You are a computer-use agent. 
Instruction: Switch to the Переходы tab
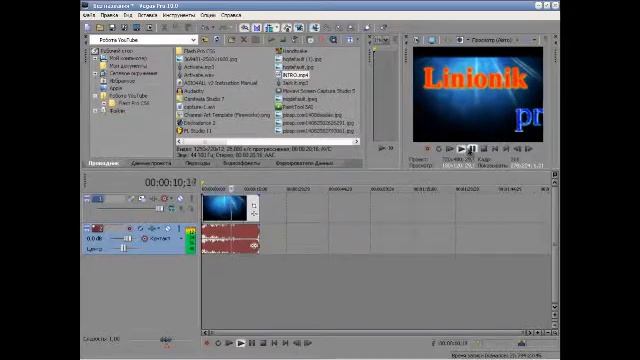click(x=198, y=163)
